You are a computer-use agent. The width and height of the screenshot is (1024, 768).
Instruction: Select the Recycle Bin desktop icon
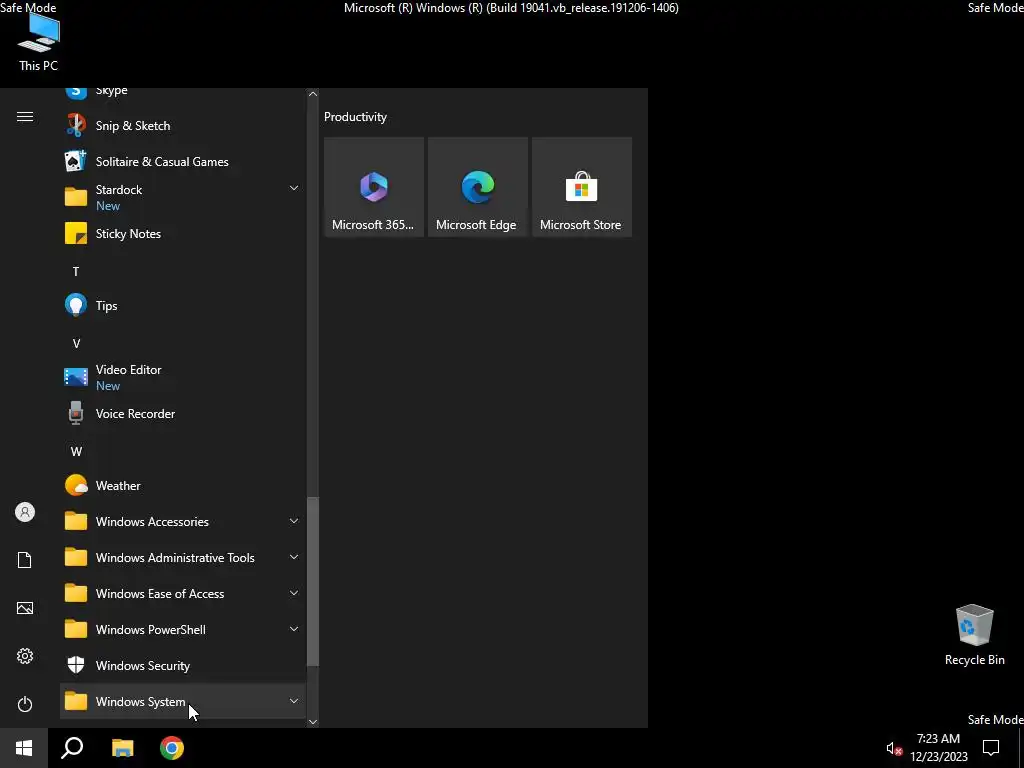pos(974,635)
